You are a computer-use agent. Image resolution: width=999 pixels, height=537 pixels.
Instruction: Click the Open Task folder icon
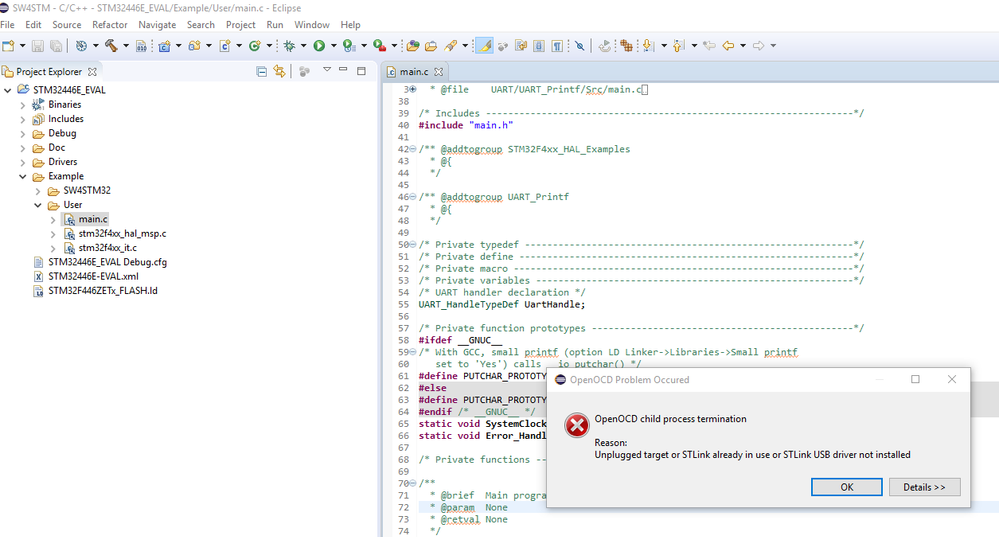(x=431, y=46)
